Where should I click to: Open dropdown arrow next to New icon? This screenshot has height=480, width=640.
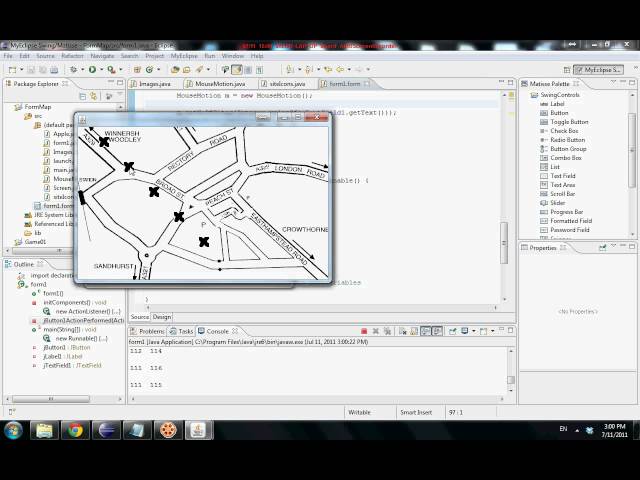[x=22, y=70]
